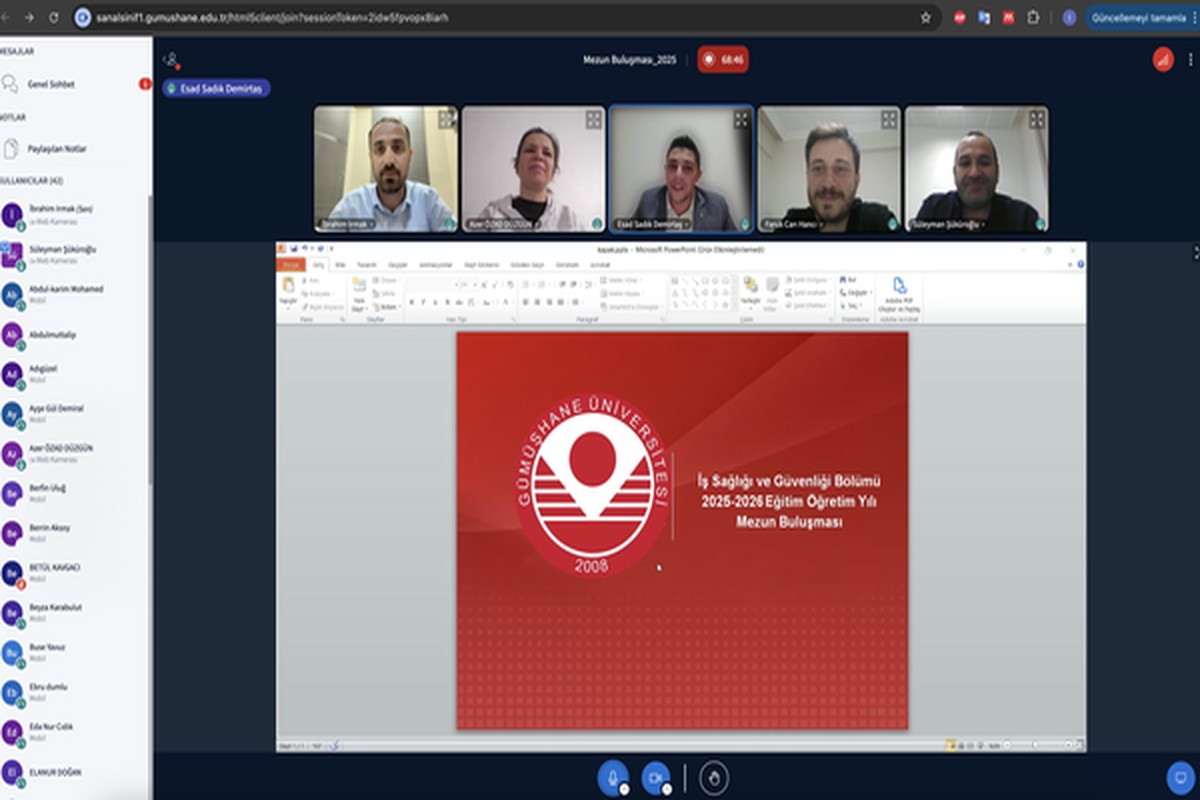1200x800 pixels.
Task: Fullscreen Süleyman Şüküroğlu's webcam video
Action: 1037,119
